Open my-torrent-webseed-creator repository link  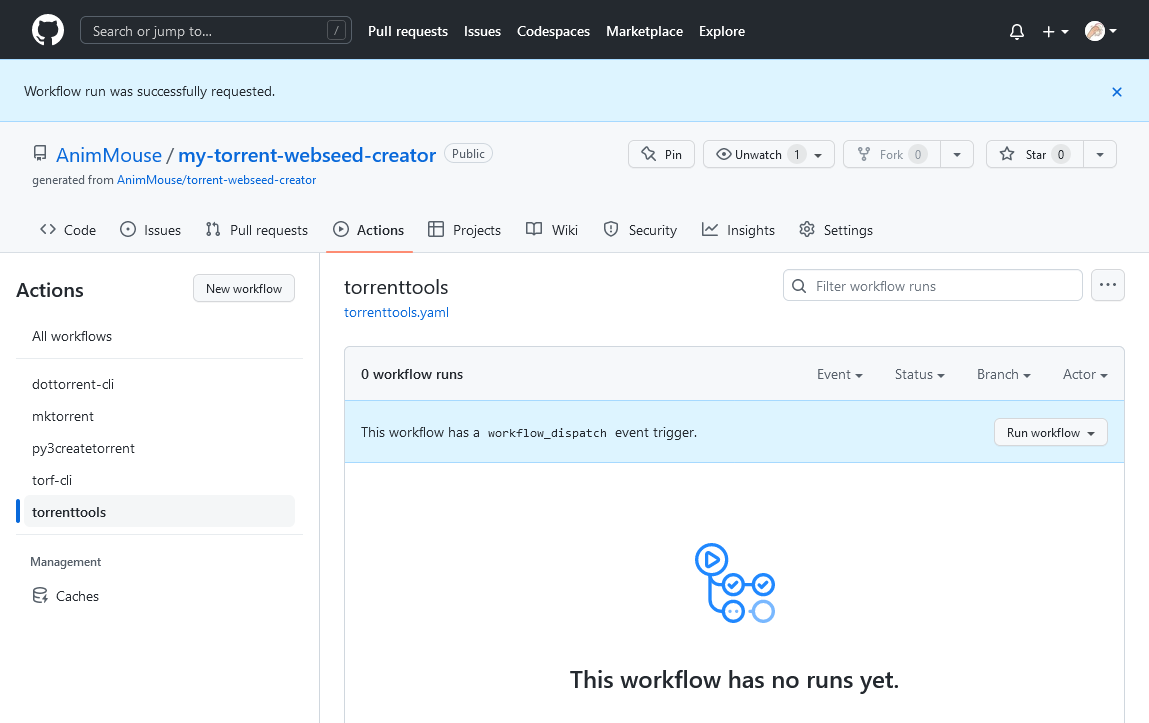pyautogui.click(x=307, y=155)
